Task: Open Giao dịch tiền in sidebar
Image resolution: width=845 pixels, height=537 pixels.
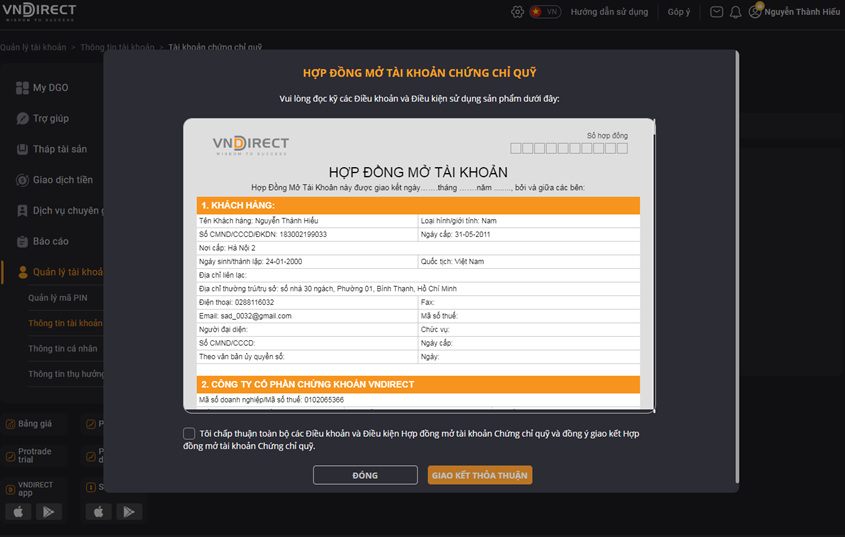Action: pyautogui.click(x=63, y=180)
